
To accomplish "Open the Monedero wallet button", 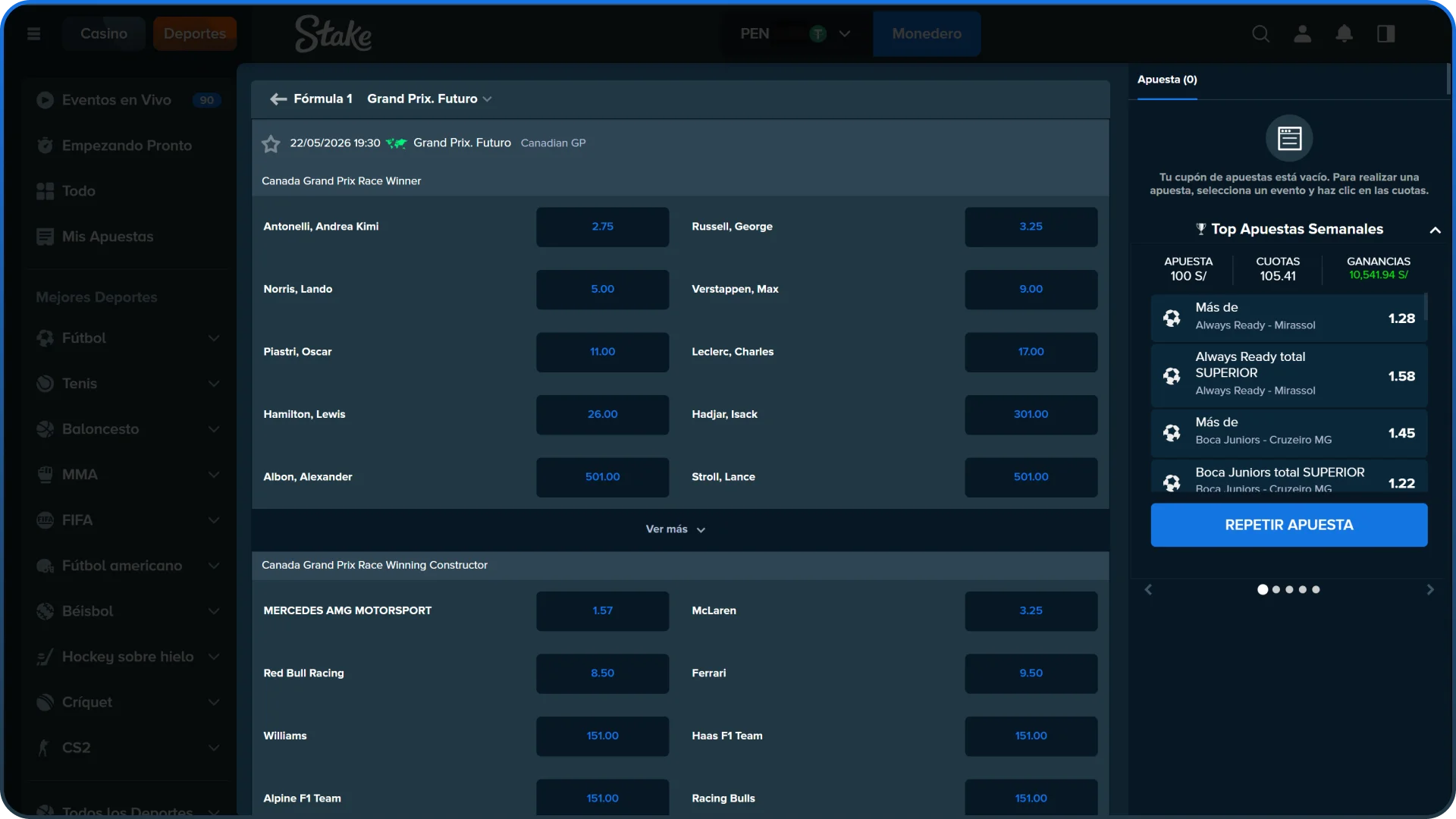I will point(927,34).
